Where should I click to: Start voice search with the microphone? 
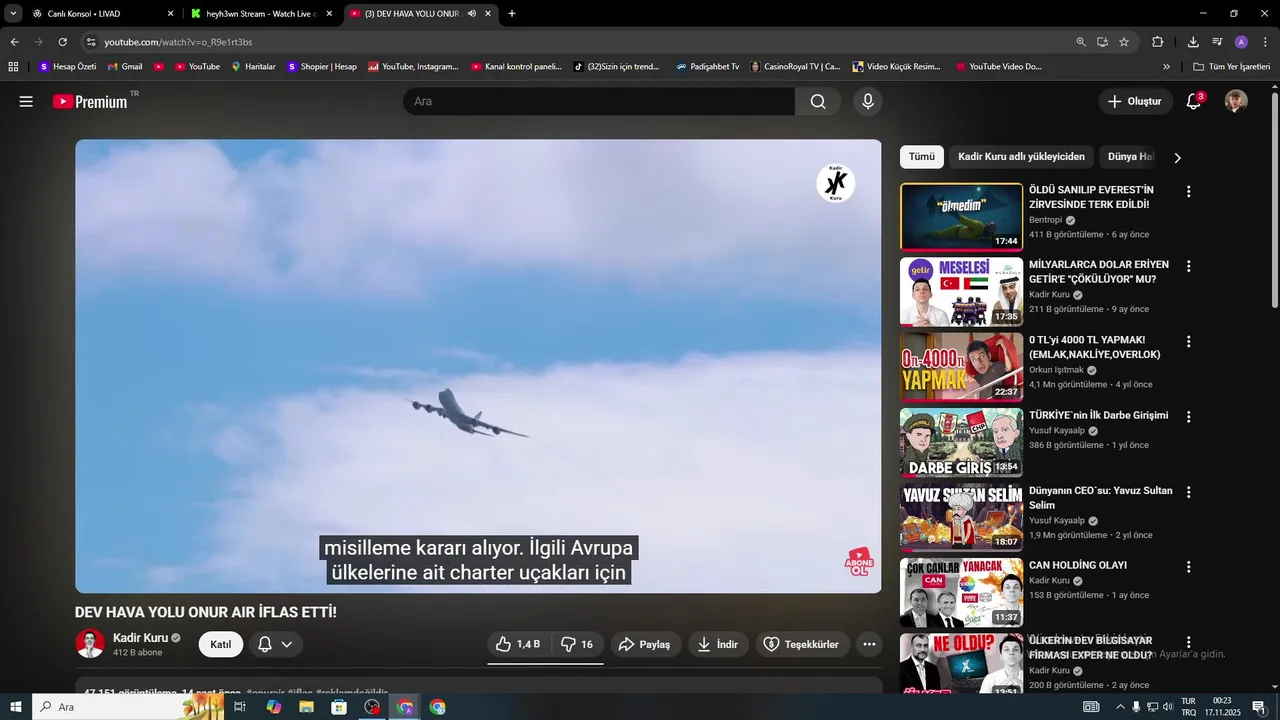coord(868,101)
